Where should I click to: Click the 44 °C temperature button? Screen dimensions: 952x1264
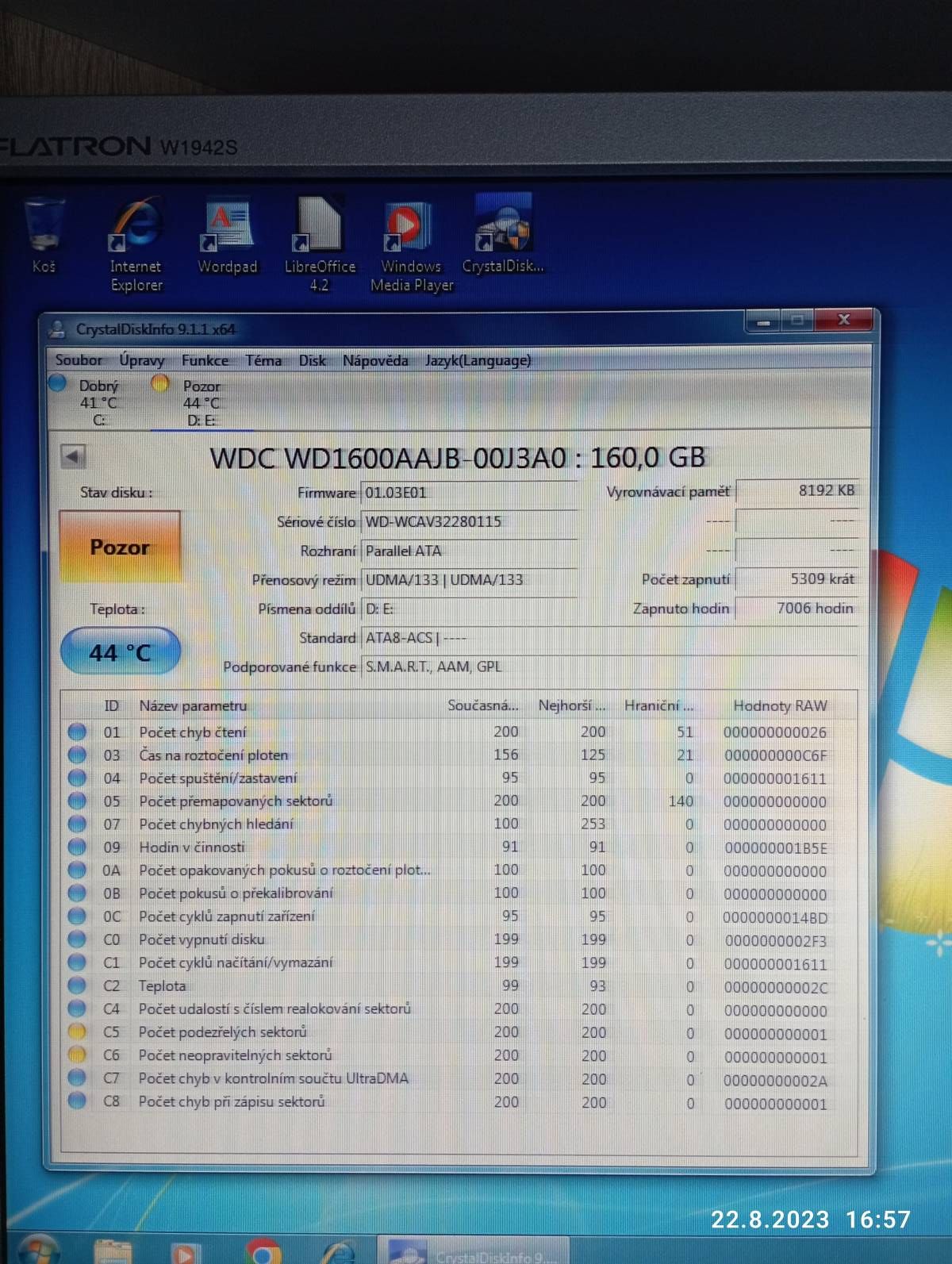pyautogui.click(x=120, y=652)
